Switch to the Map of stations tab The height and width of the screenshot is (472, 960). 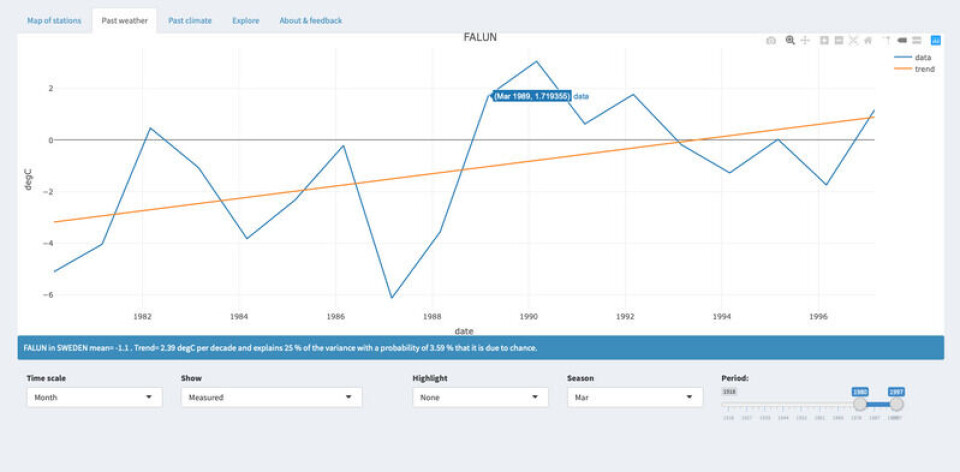(54, 20)
